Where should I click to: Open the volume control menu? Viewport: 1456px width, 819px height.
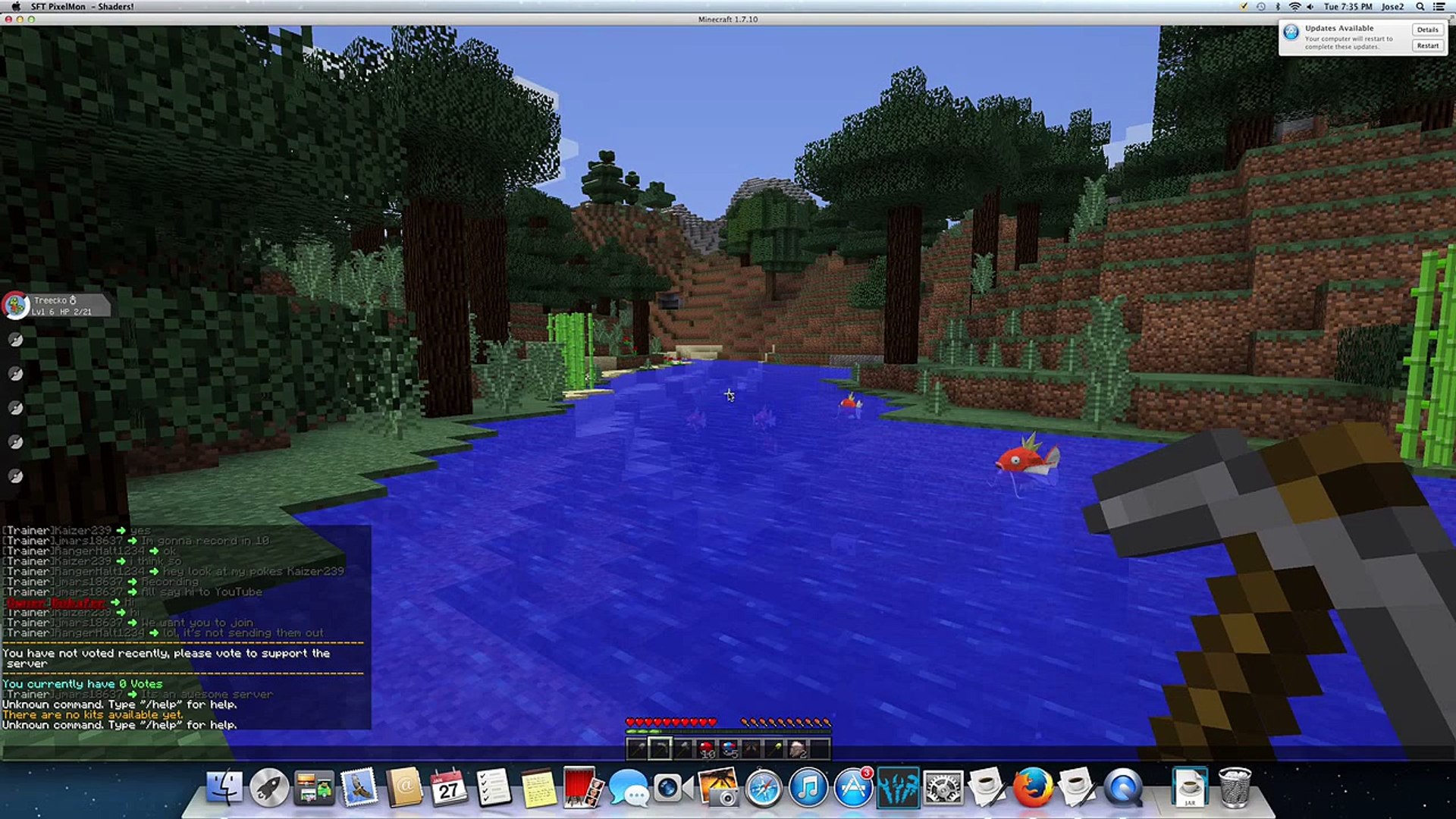[x=1310, y=7]
